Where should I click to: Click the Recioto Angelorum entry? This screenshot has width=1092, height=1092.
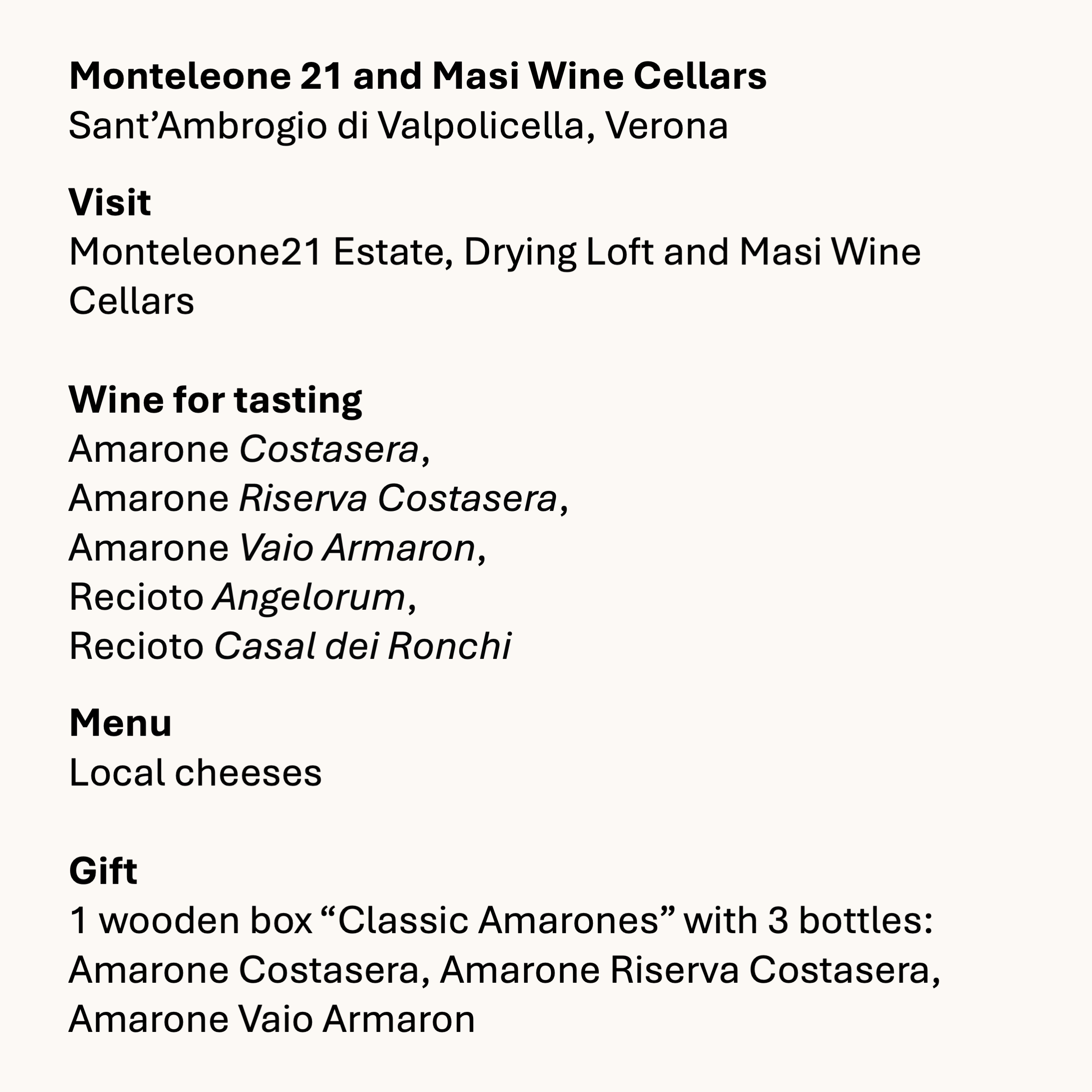pyautogui.click(x=243, y=598)
